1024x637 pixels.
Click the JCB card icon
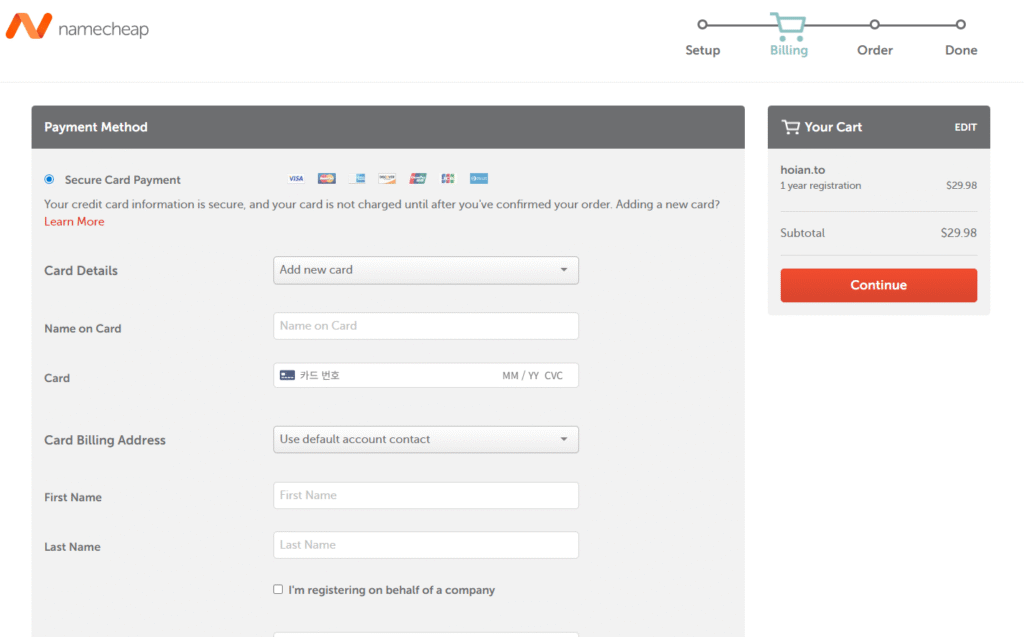(x=448, y=179)
